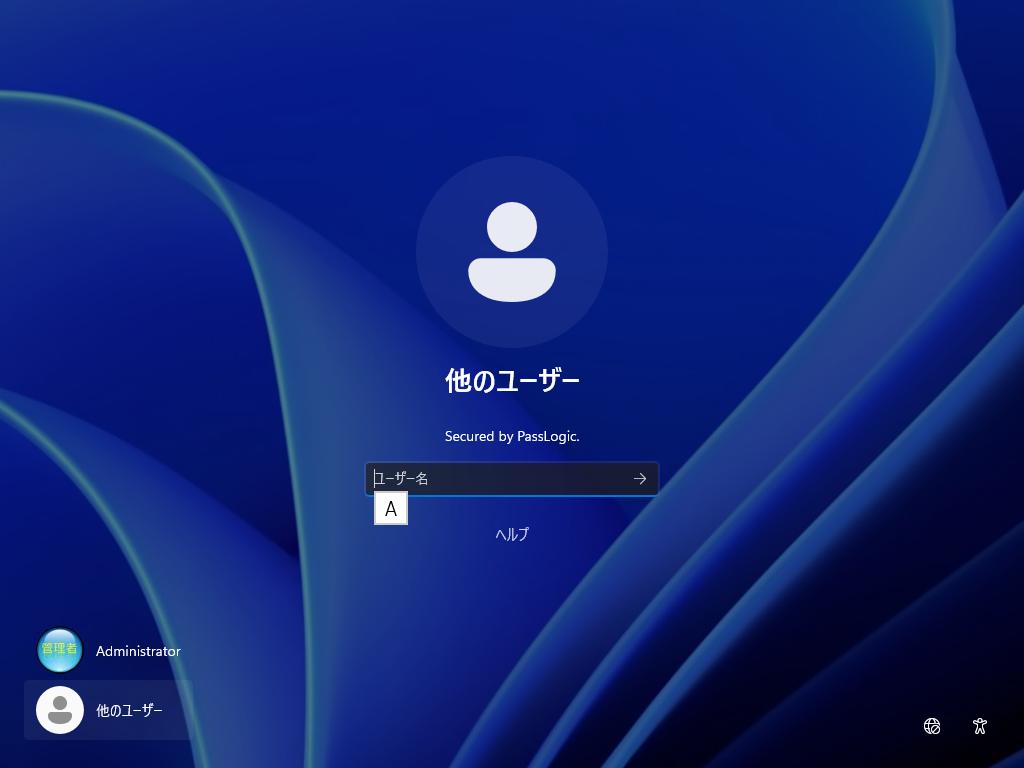The width and height of the screenshot is (1024, 768).
Task: Click the 他のユーザー avatar in account list
Action: click(59, 710)
